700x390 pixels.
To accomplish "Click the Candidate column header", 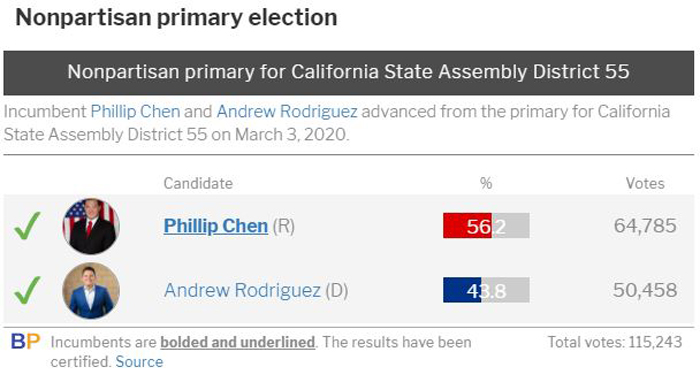I will click(x=198, y=183).
